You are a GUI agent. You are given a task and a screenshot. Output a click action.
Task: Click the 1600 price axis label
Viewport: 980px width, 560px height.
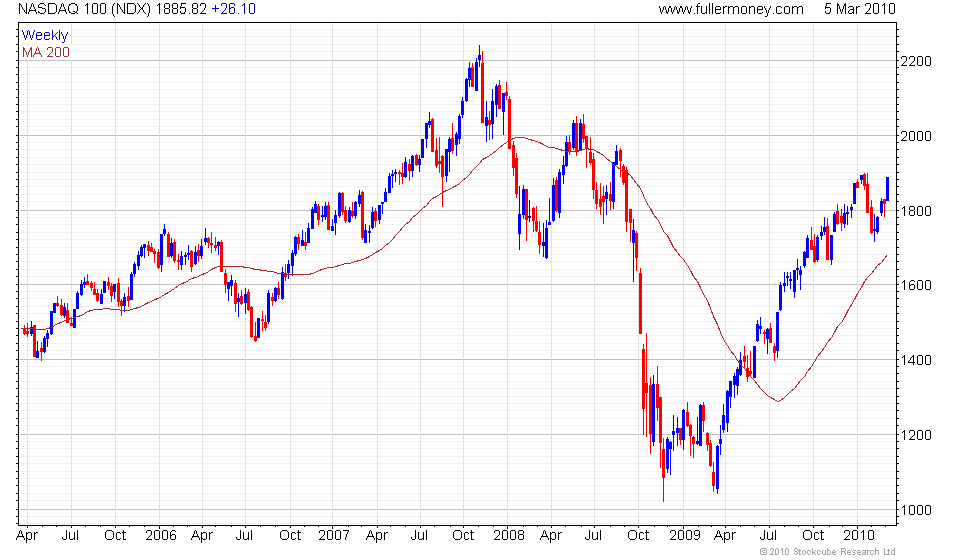[x=916, y=286]
